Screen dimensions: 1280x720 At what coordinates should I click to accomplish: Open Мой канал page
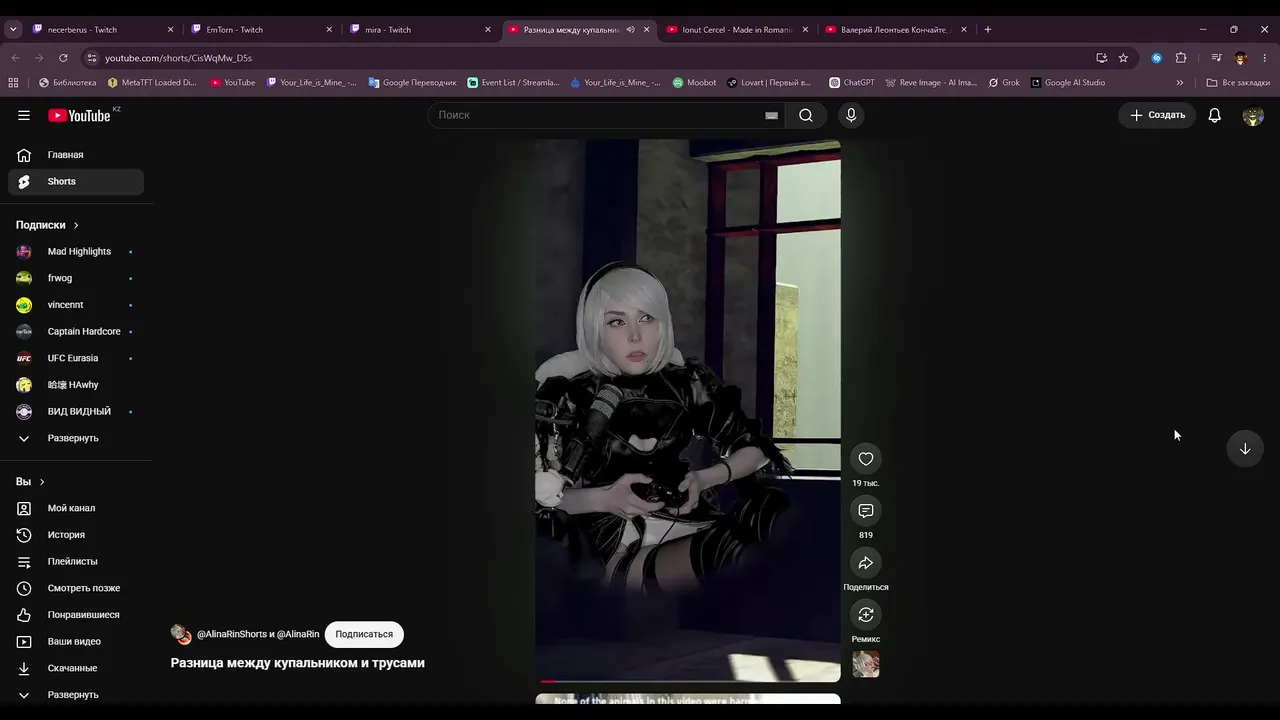click(x=76, y=508)
